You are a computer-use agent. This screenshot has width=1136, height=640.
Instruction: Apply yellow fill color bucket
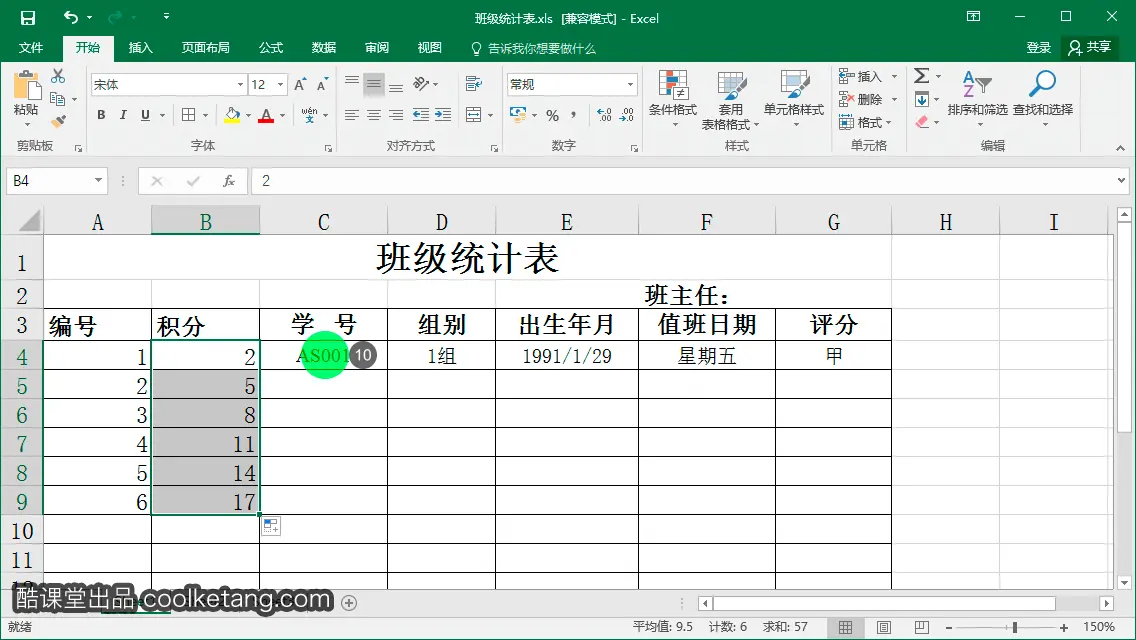pyautogui.click(x=232, y=115)
